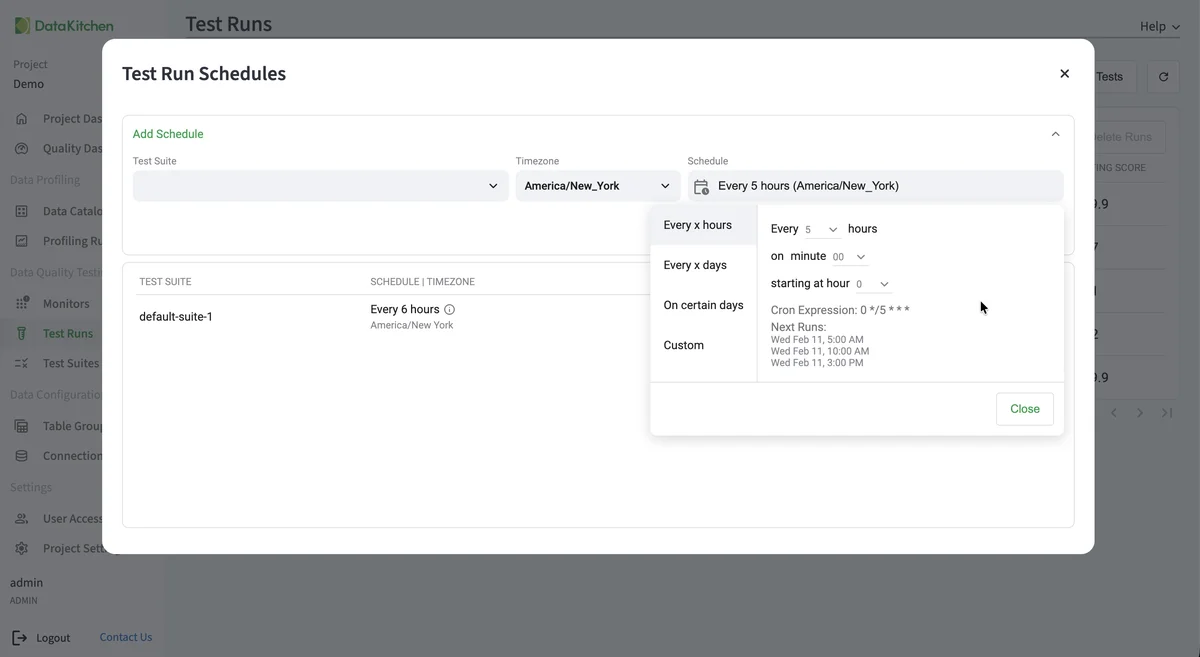Open the Timezone dropdown showing America/New_York

click(664, 185)
